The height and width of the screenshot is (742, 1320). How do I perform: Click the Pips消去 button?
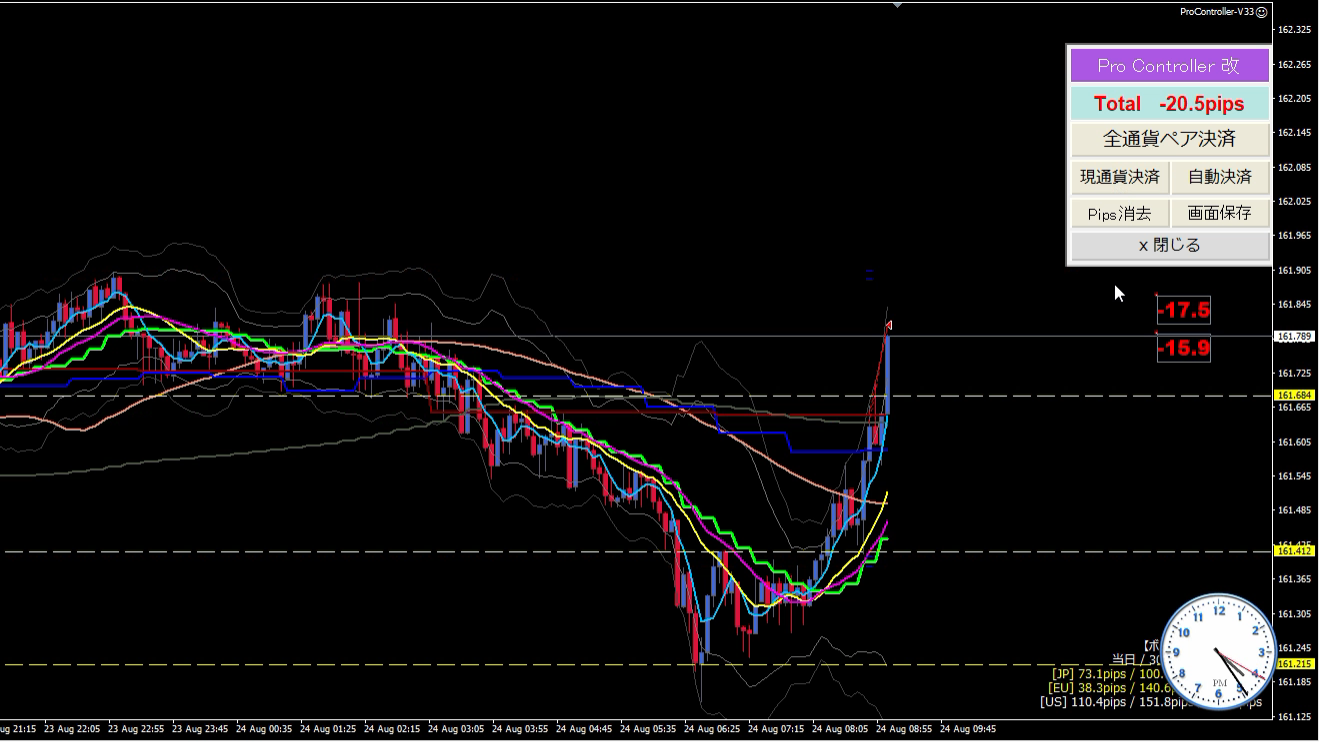(1120, 213)
